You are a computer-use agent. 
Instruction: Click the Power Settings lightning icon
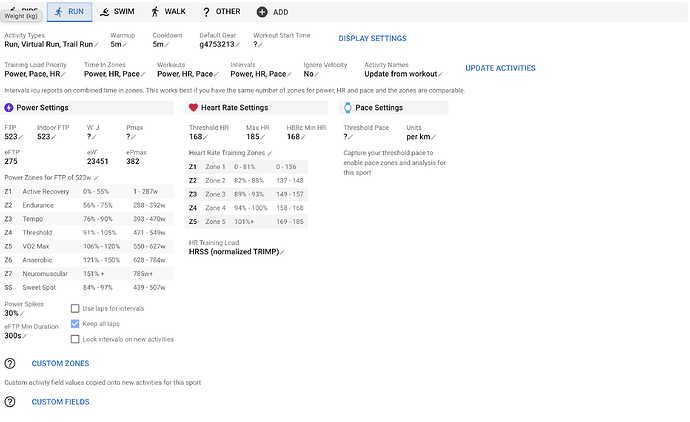tap(9, 107)
